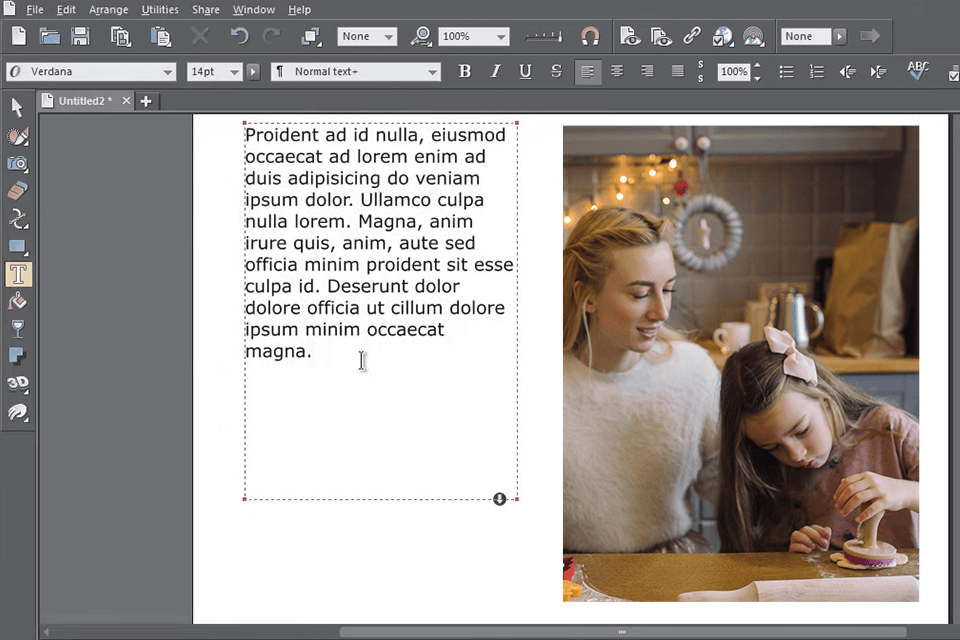Toggle Italic formatting
This screenshot has width=960, height=640.
tap(495, 72)
